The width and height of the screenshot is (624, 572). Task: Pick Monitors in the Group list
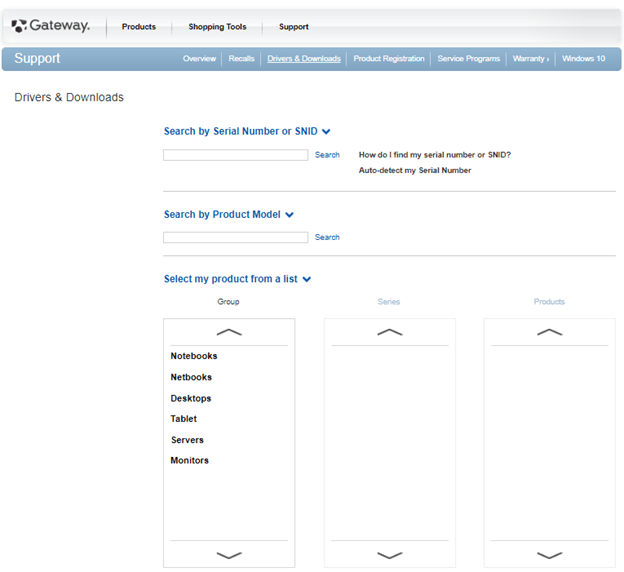[189, 460]
